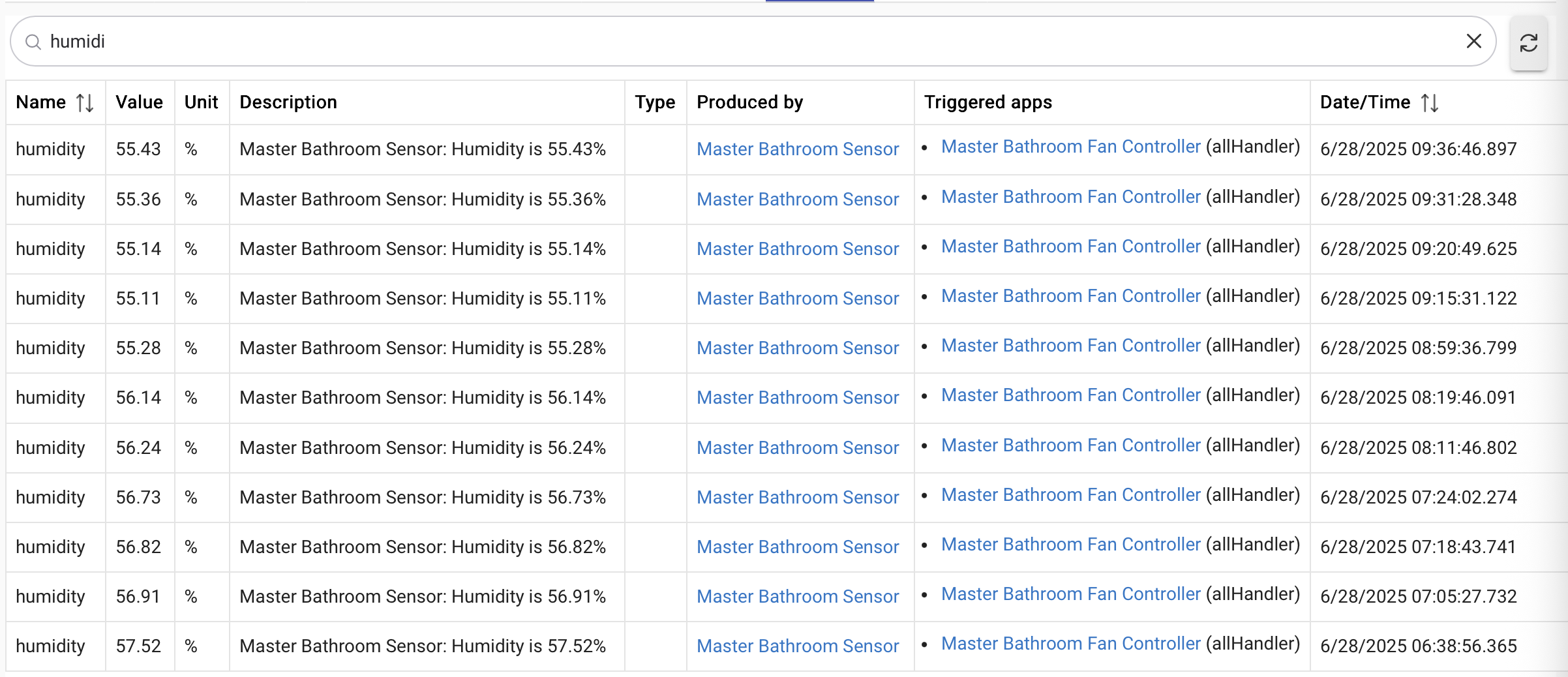Click the Triggered apps column header
Viewport: 1568px width, 677px height.
pos(988,102)
